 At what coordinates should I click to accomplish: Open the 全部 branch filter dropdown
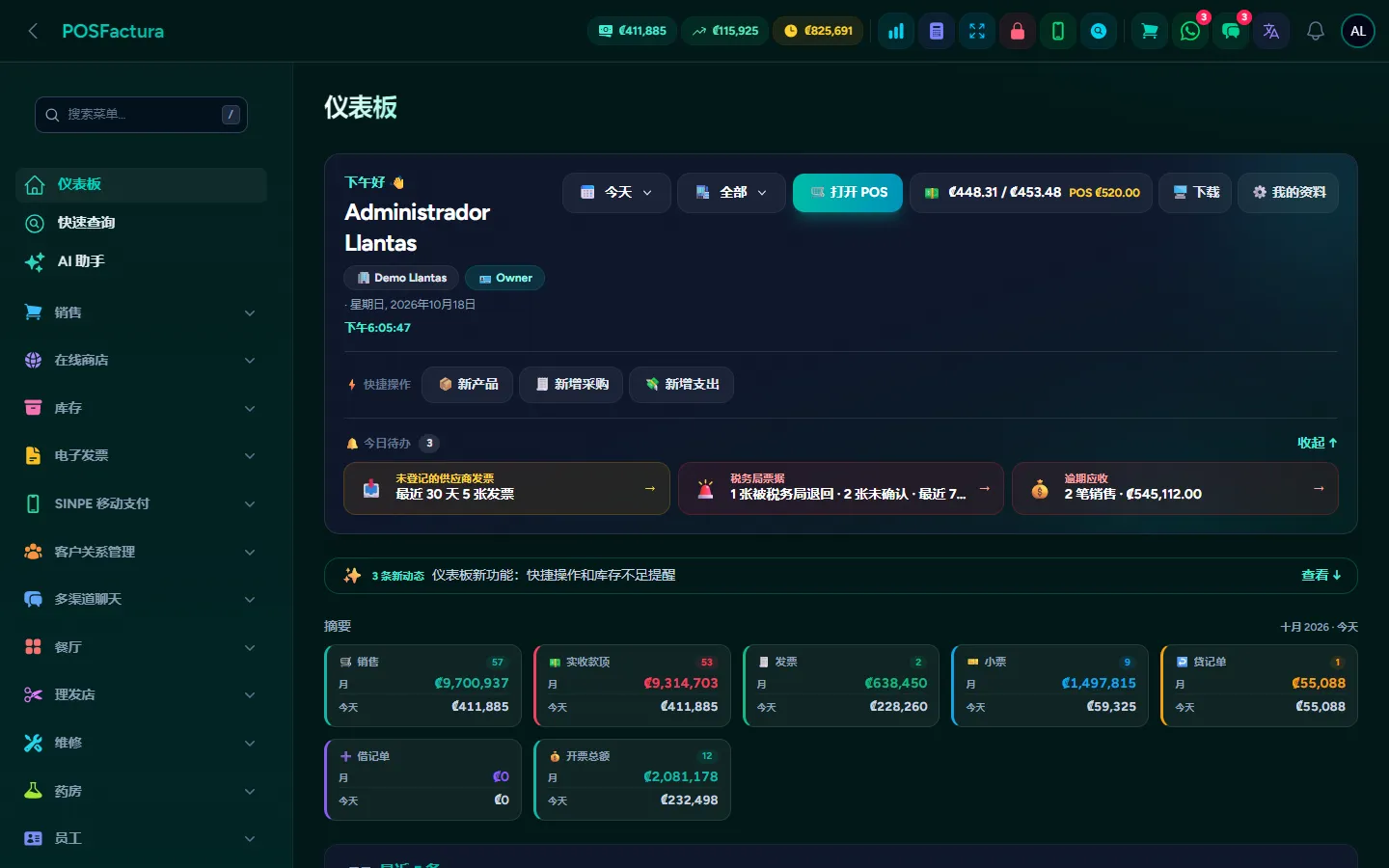click(731, 193)
